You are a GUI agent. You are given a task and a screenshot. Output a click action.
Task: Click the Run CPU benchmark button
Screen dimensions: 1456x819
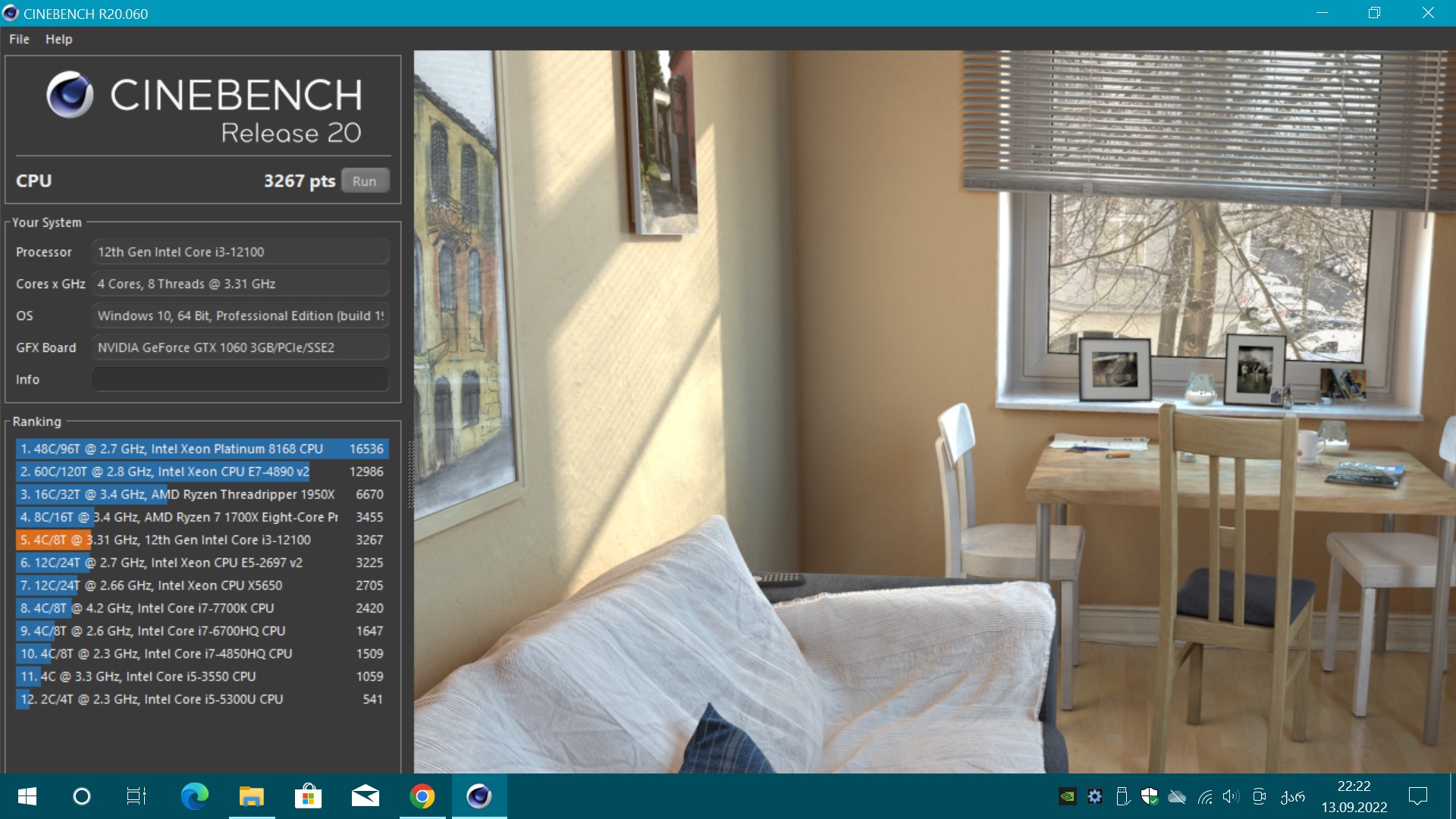[x=364, y=181]
